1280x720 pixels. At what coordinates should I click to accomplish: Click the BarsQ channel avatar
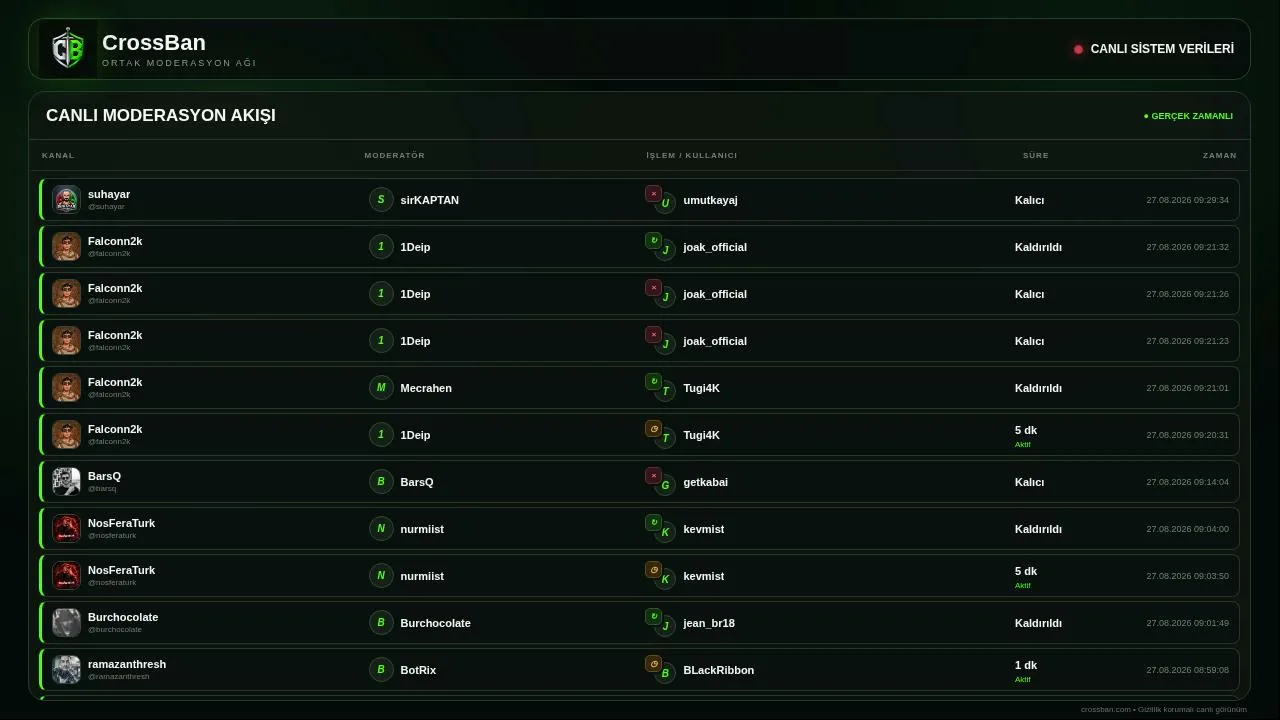(66, 481)
